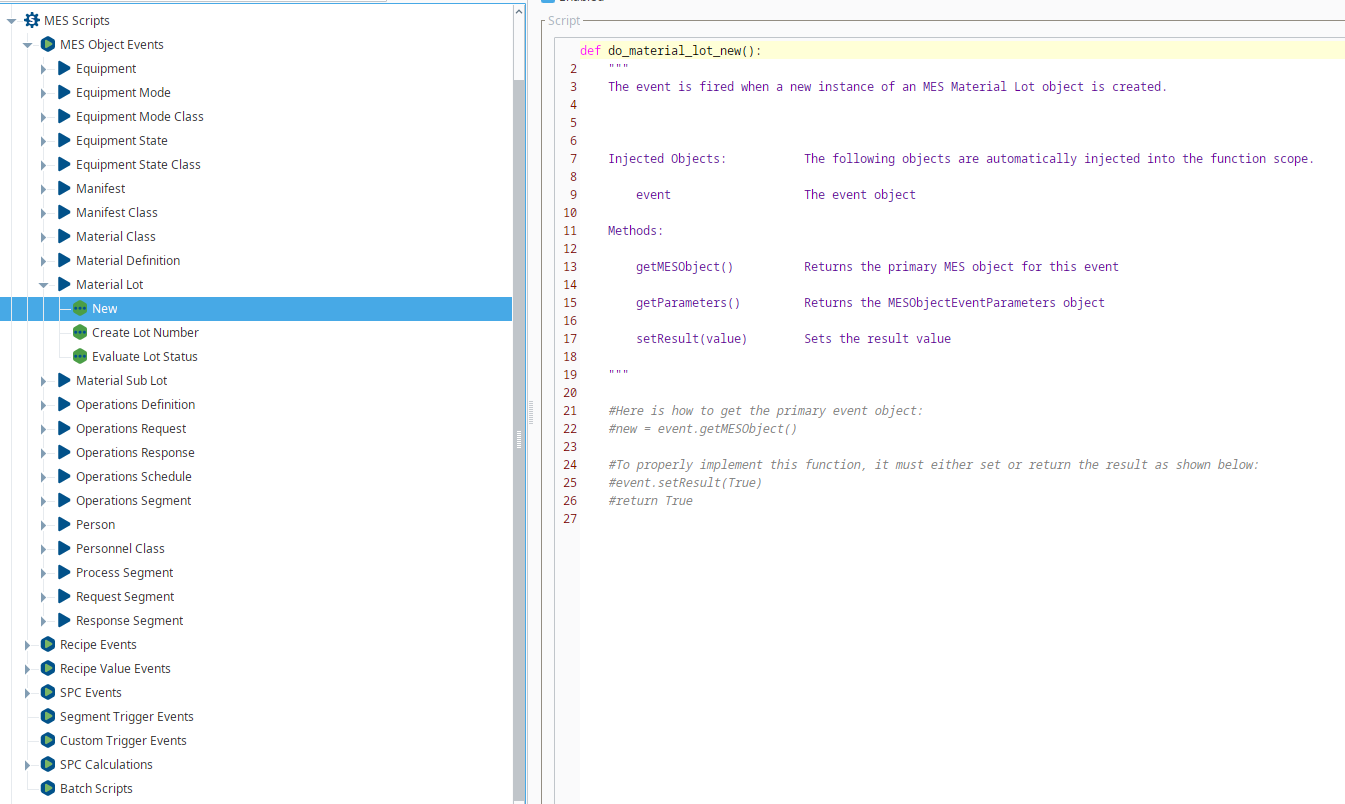The image size is (1345, 804).
Task: Select the Personnel Class tree item
Action: 120,548
